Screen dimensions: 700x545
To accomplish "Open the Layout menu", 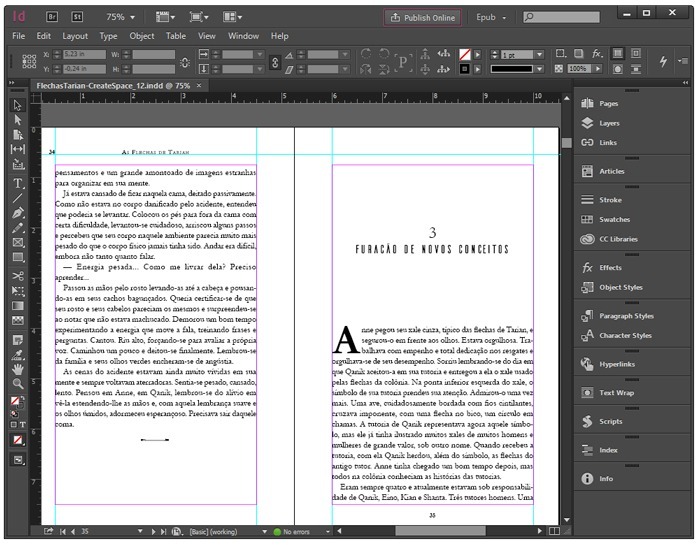I will (75, 36).
